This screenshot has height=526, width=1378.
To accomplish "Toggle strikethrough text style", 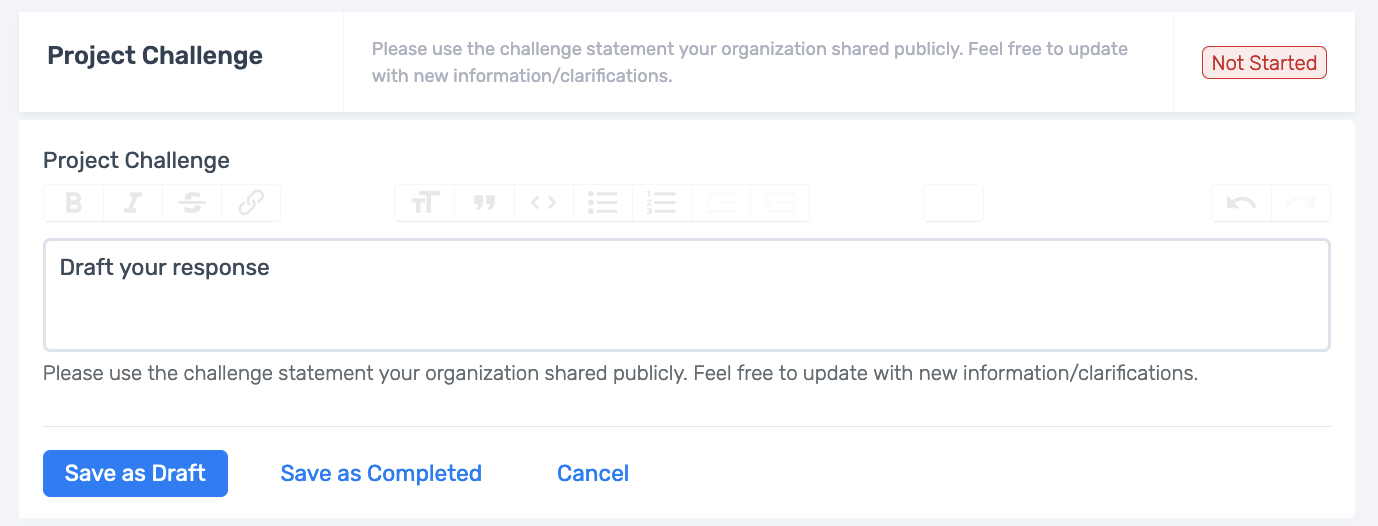I will point(192,203).
